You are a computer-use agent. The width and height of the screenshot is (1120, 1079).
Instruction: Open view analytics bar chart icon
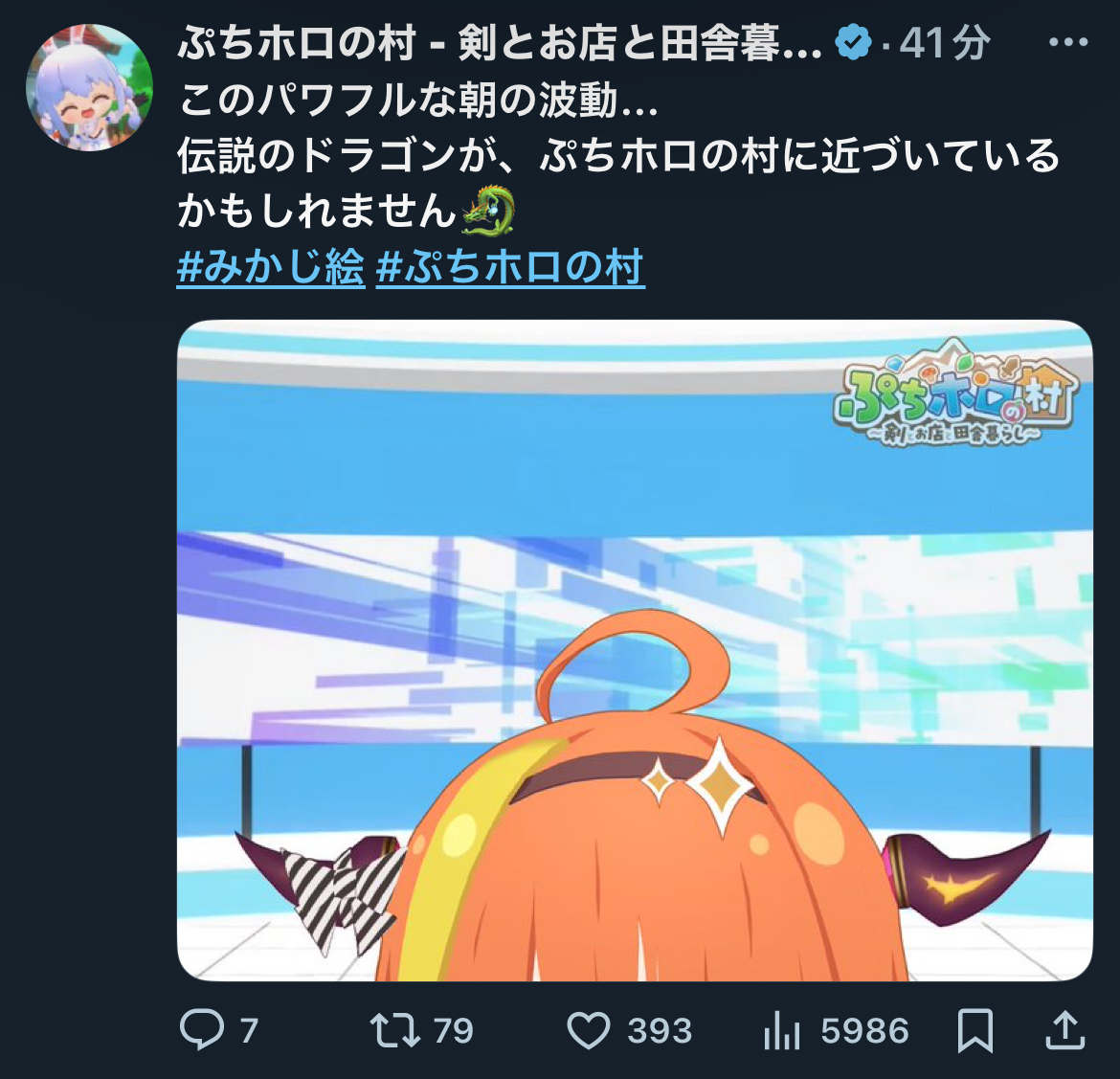(781, 1031)
